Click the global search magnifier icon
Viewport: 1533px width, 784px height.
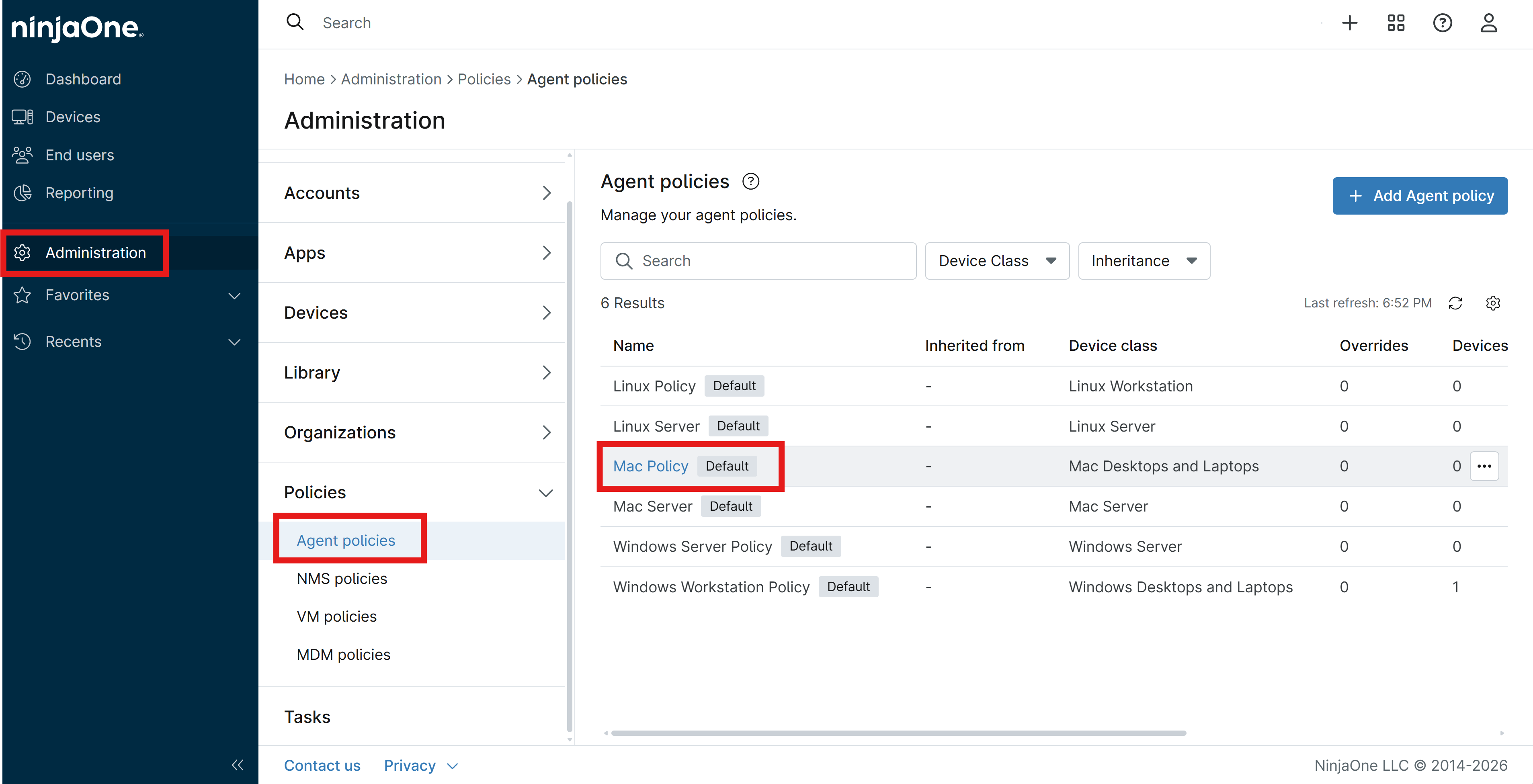click(x=295, y=23)
